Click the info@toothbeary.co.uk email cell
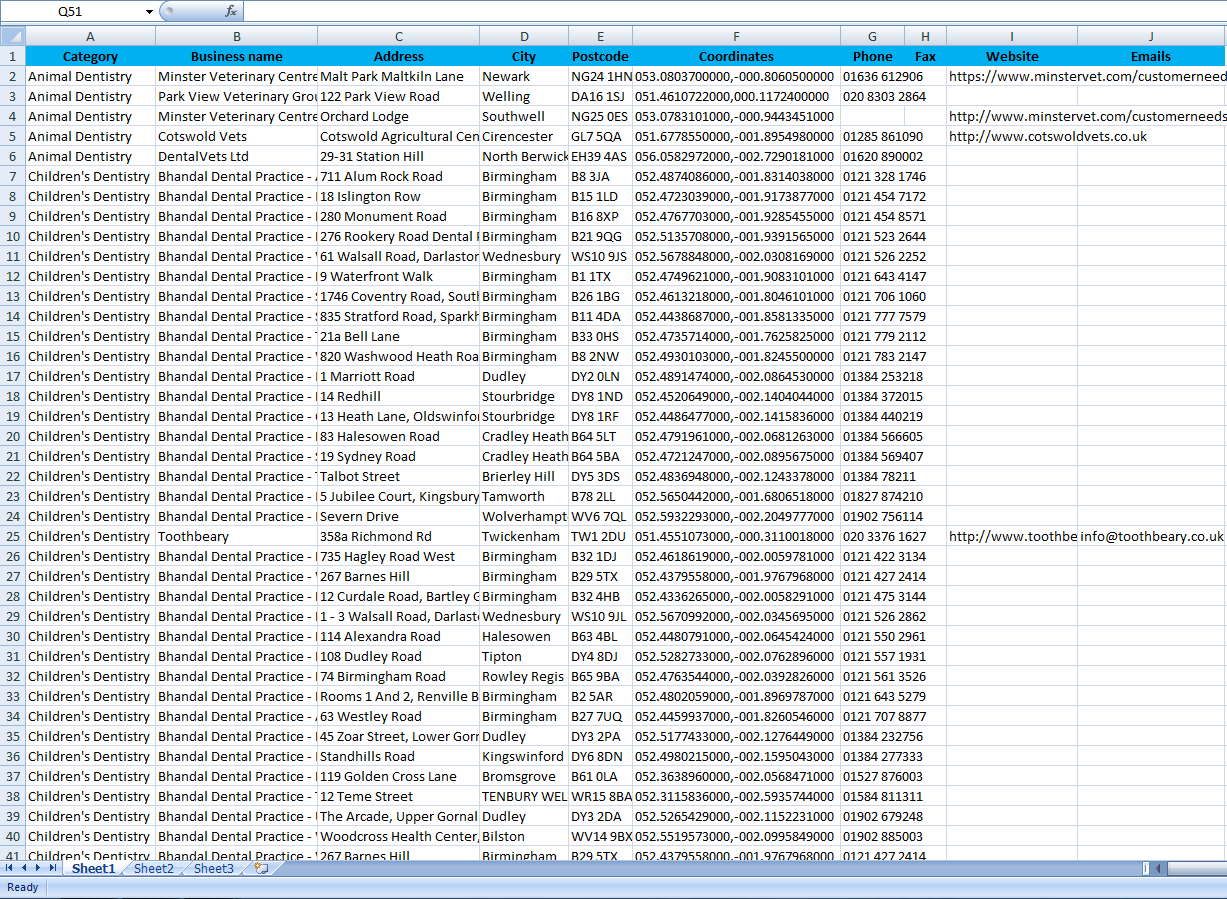Image resolution: width=1227 pixels, height=899 pixels. 1151,536
